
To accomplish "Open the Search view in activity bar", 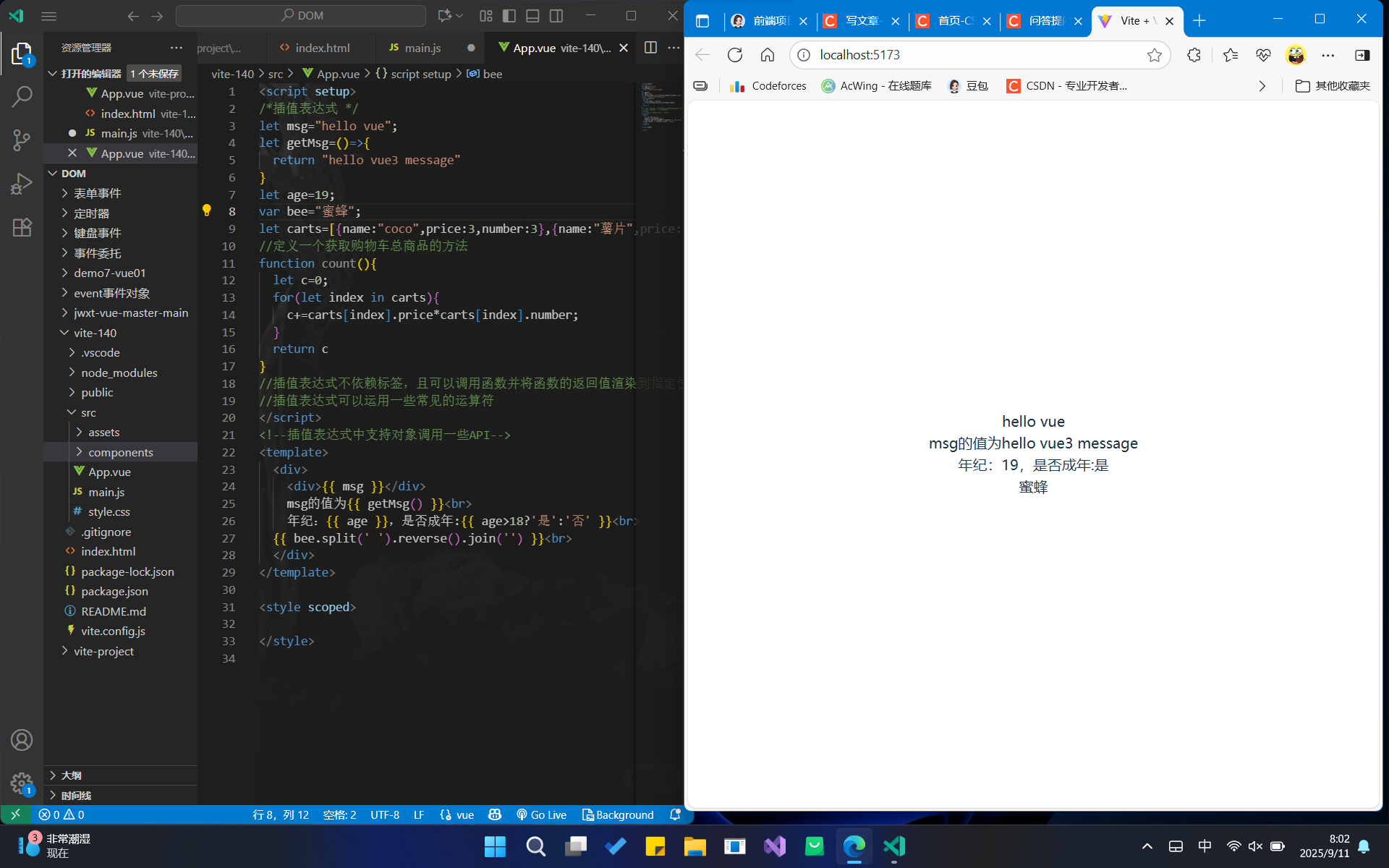I will [22, 96].
